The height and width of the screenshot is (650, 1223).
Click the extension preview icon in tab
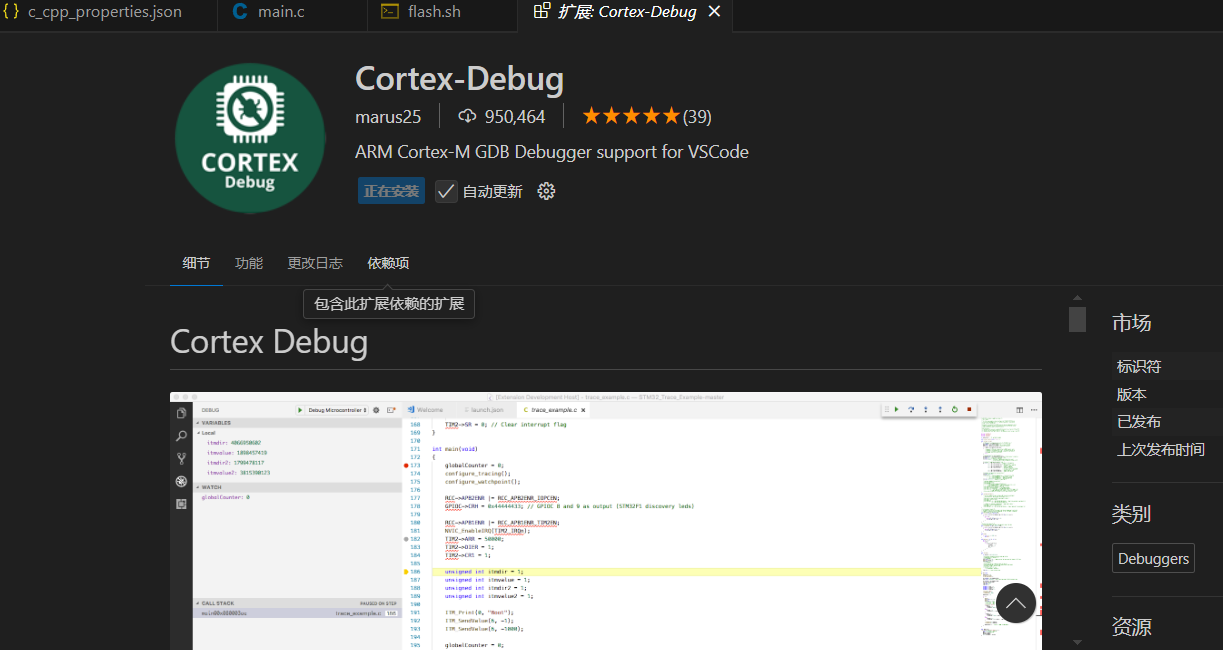tap(541, 12)
